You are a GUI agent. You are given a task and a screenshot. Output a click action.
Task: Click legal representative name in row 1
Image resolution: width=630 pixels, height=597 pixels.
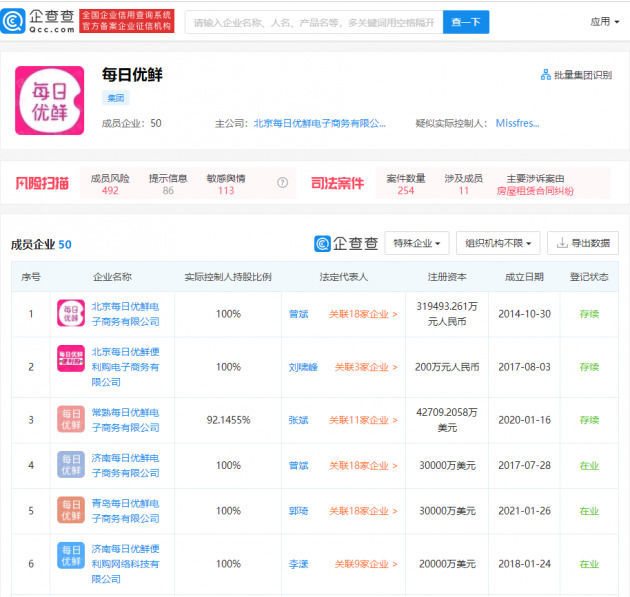(299, 314)
